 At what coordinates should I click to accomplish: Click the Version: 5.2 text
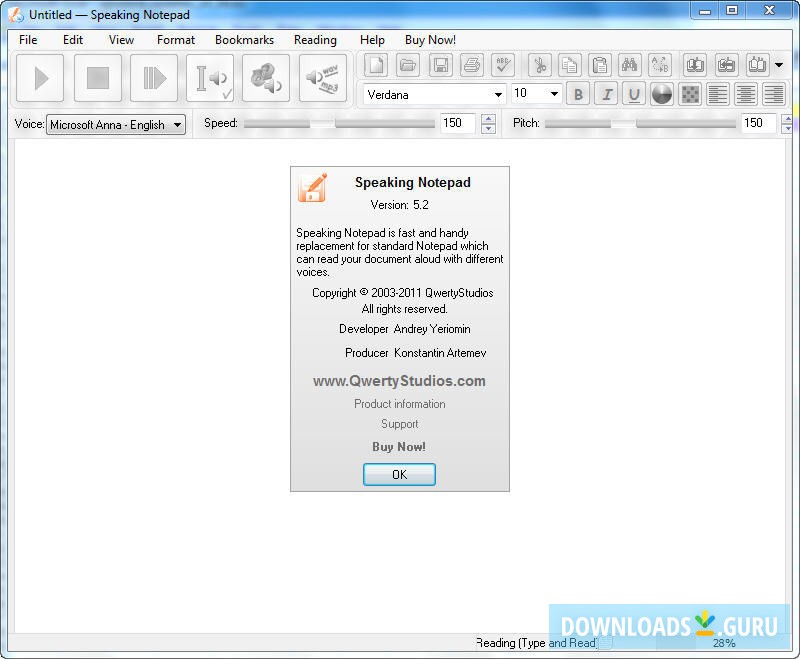click(399, 205)
